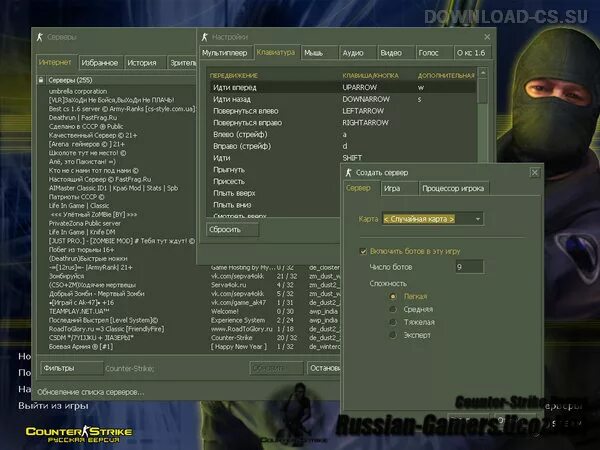Click Выйти из игры in main menu
Image resolution: width=600 pixels, height=450 pixels.
(53, 405)
